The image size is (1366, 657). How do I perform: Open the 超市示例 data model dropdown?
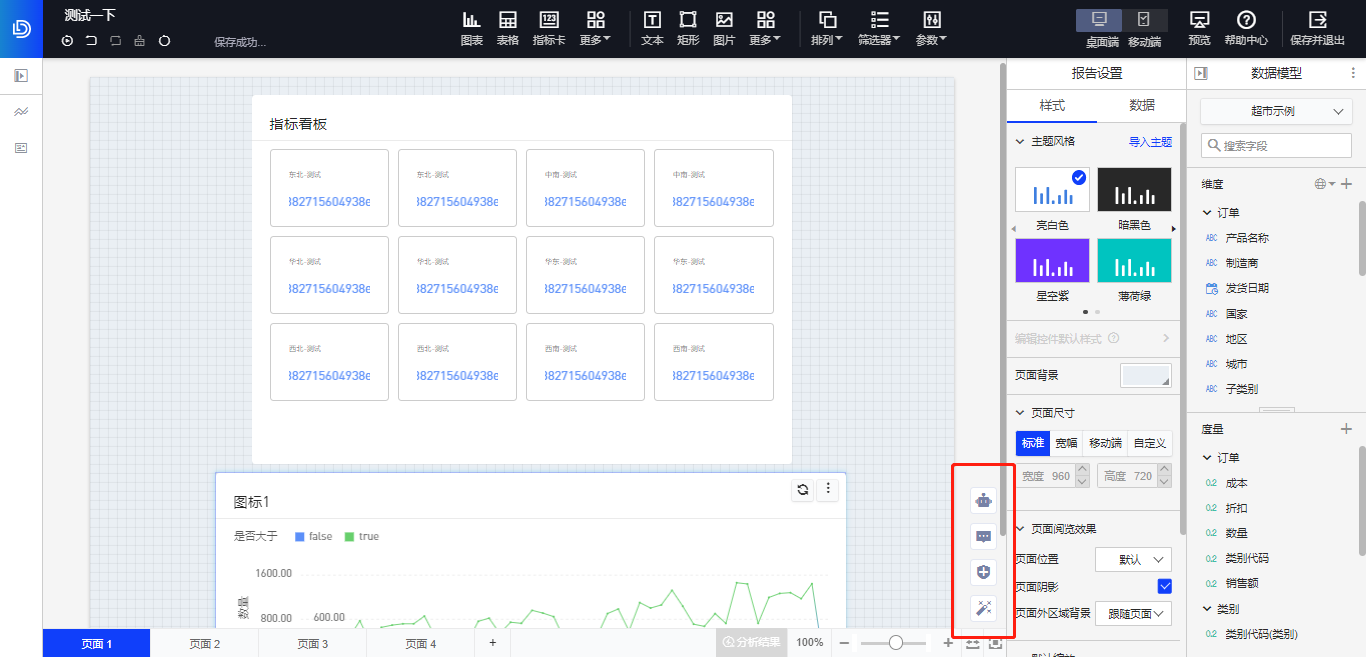(x=1275, y=112)
